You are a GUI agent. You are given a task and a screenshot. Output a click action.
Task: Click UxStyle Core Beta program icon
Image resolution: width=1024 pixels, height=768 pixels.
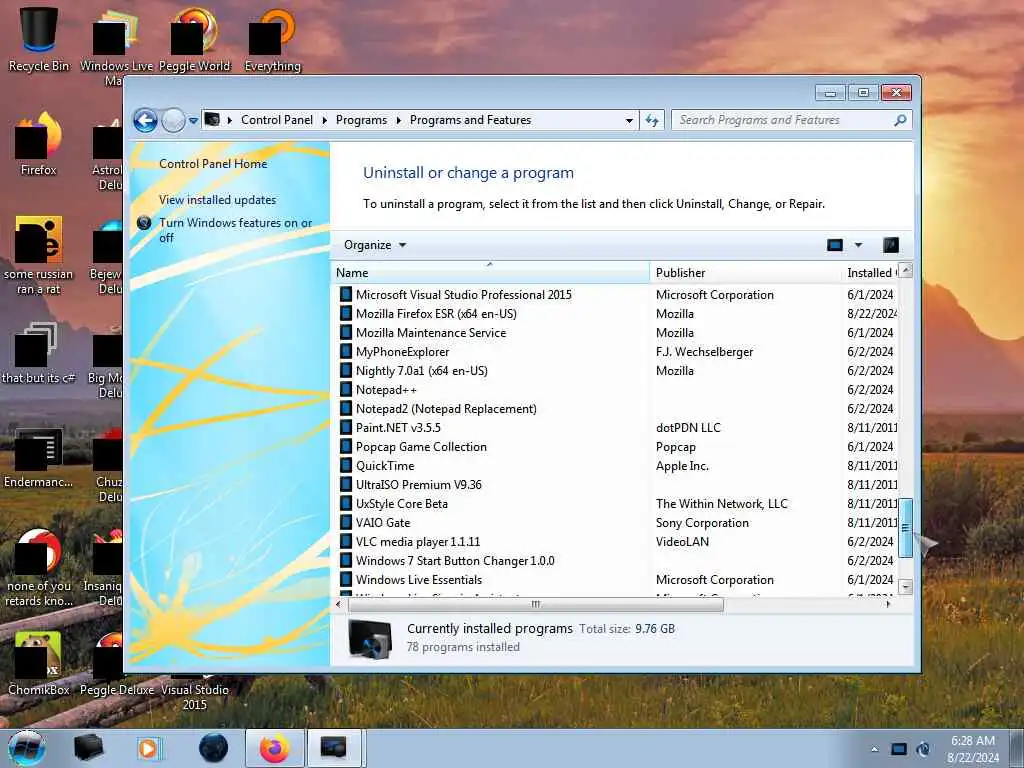tap(346, 504)
